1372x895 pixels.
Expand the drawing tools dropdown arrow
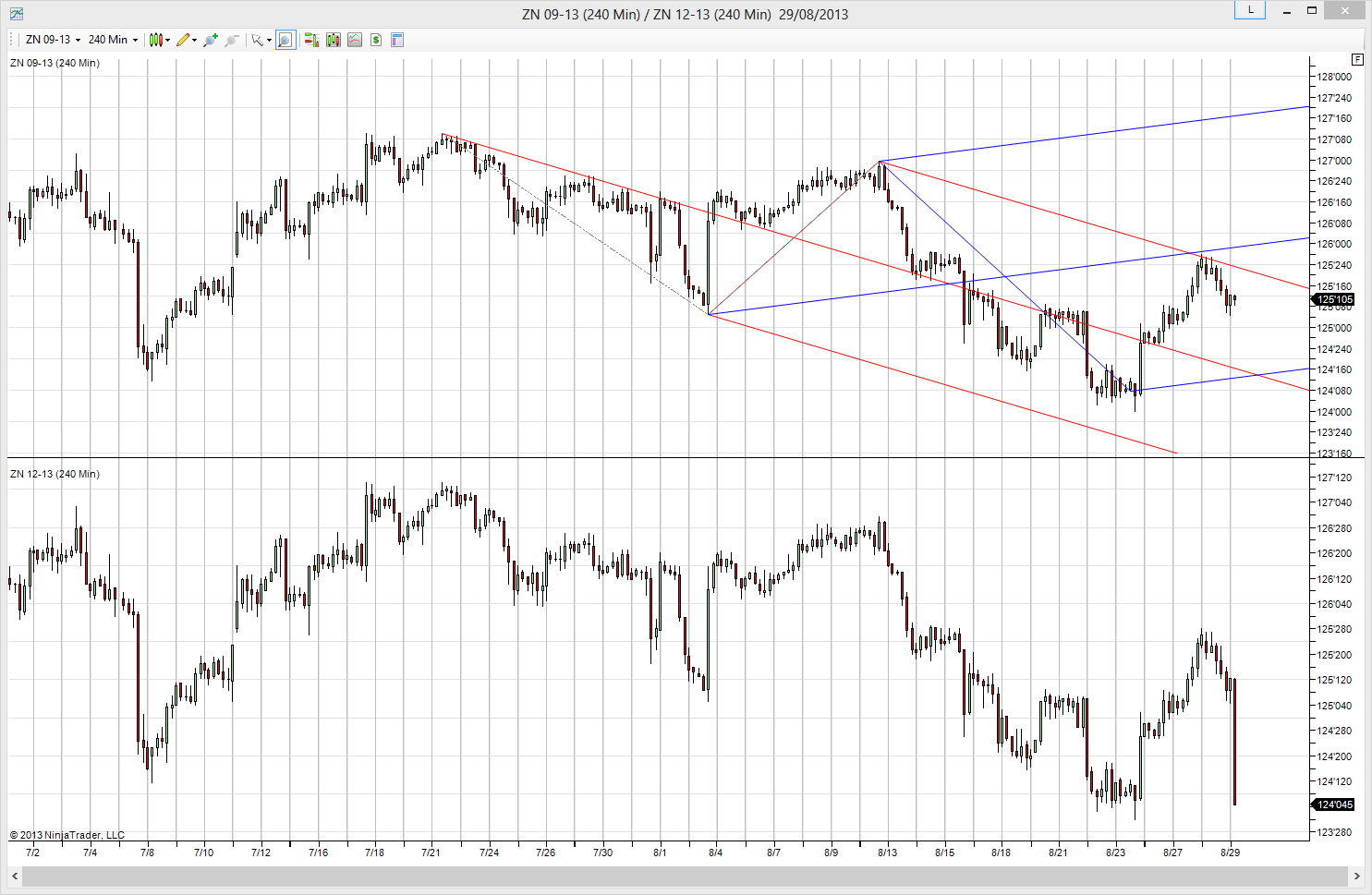pyautogui.click(x=194, y=40)
